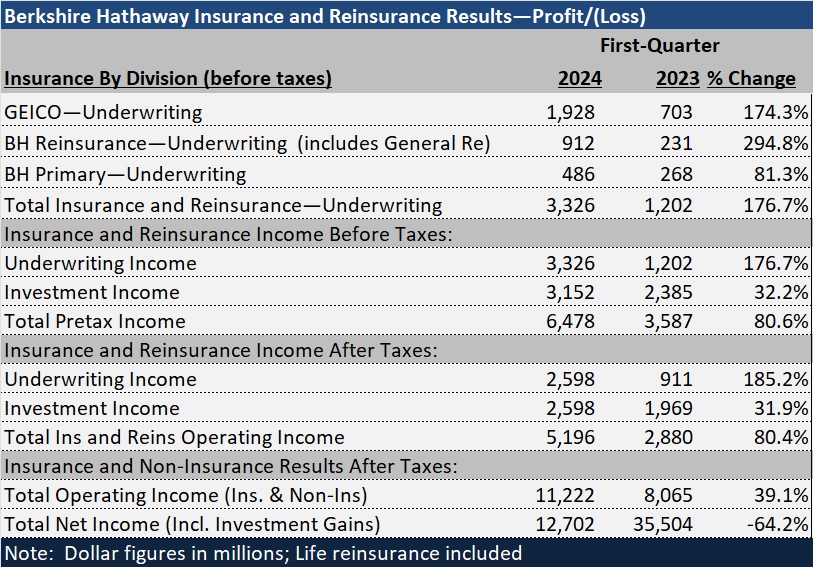Select the BH Primary—Underwriting row label
This screenshot has width=813, height=567.
coord(125,174)
